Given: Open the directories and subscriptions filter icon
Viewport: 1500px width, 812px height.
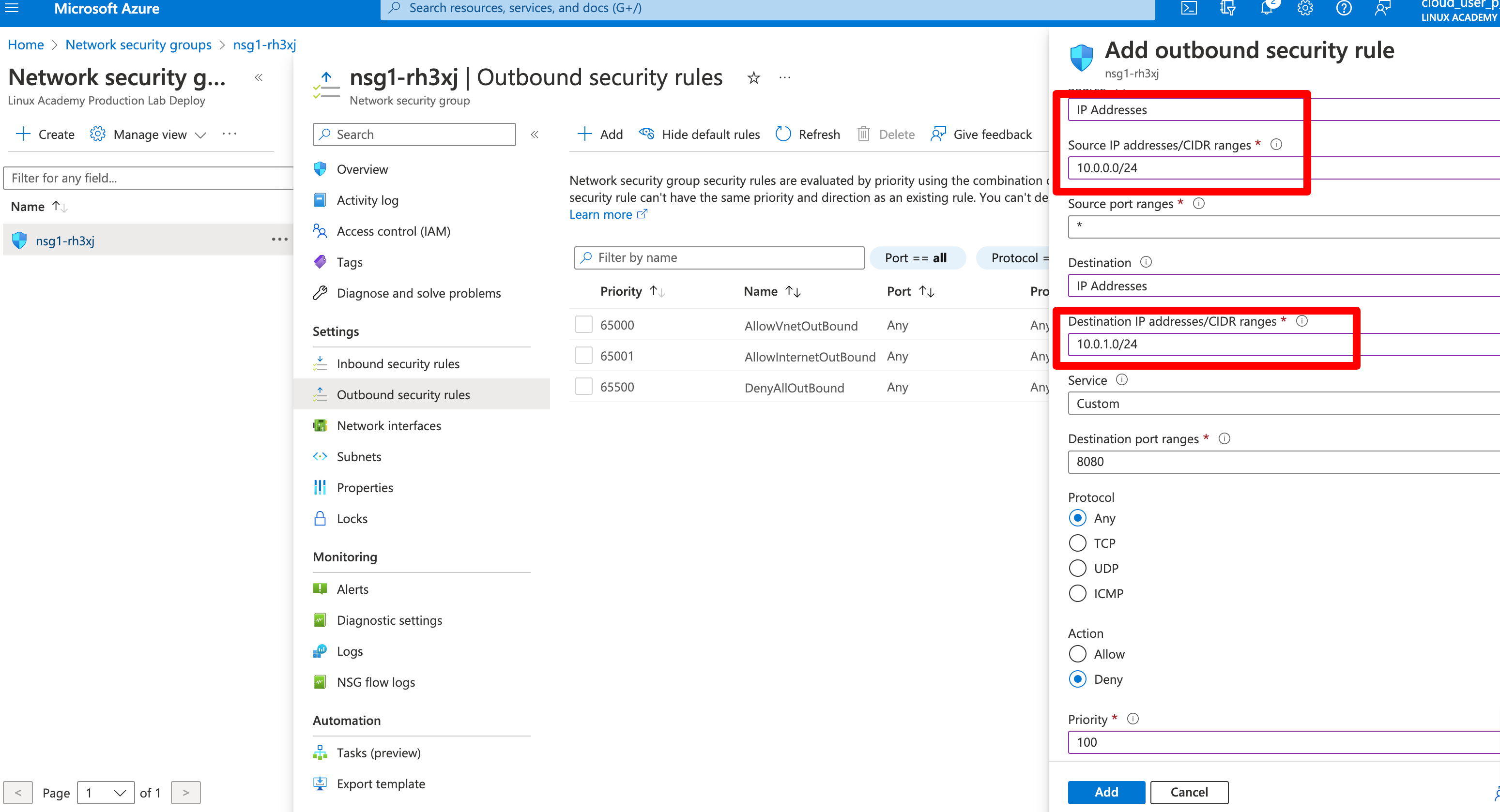Looking at the screenshot, I should (1227, 8).
